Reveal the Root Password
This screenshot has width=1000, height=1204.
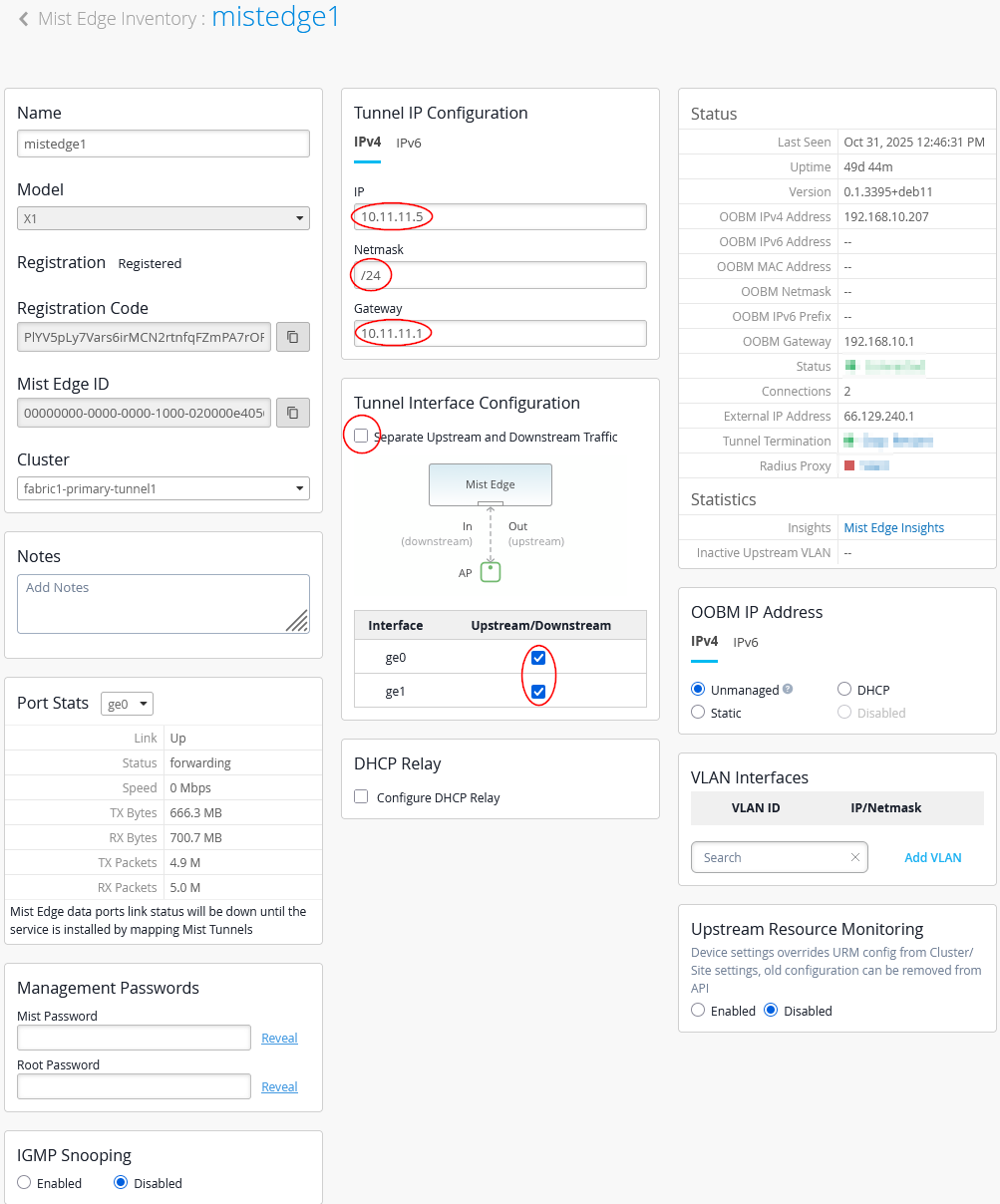tap(279, 1086)
